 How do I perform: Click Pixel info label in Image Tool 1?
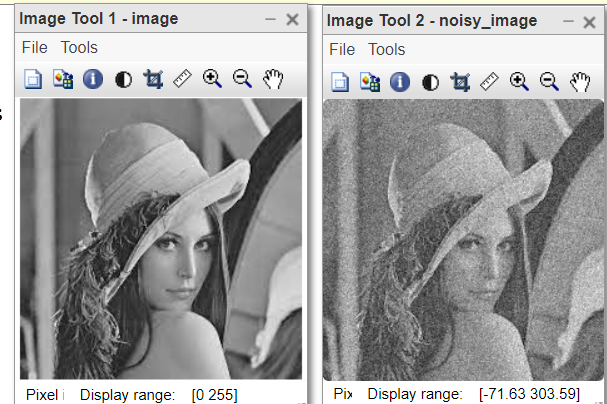[x=45, y=395]
